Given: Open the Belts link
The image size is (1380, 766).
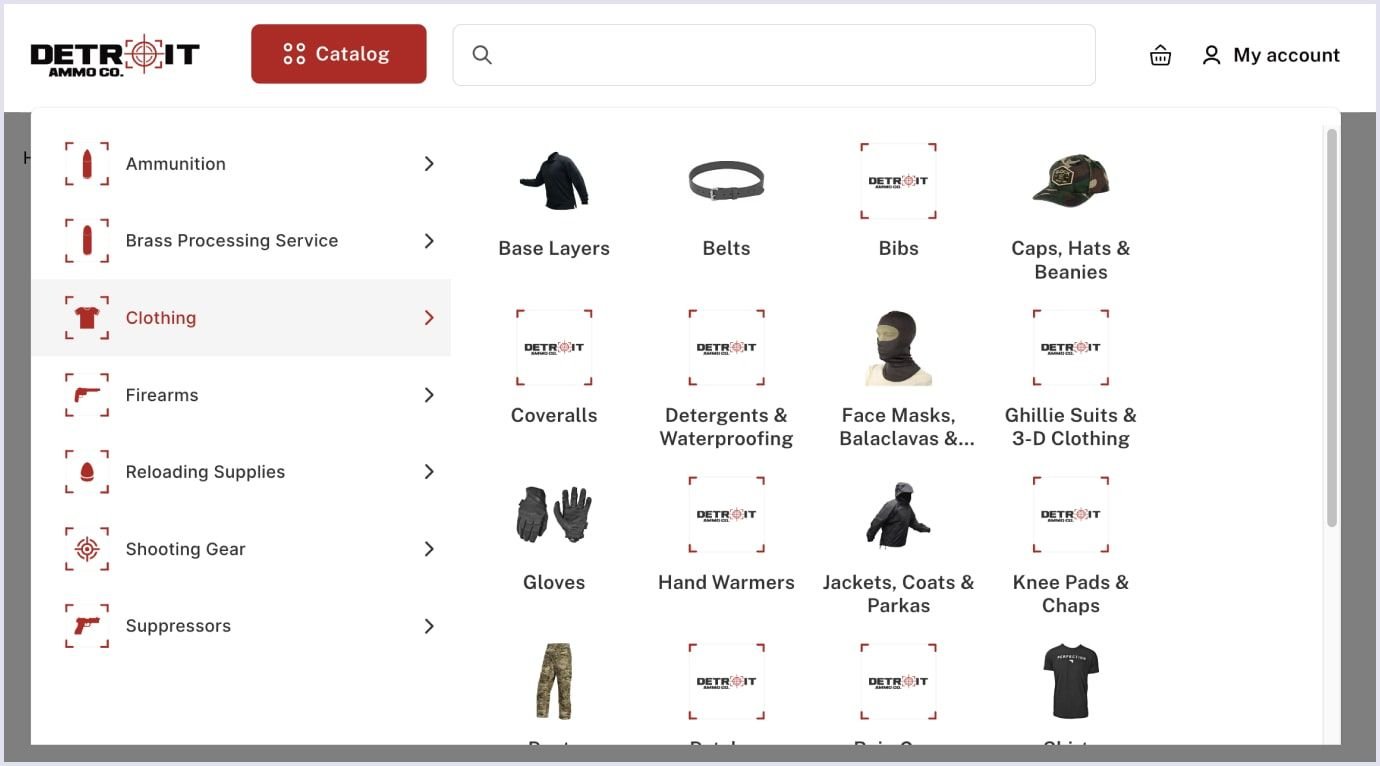Looking at the screenshot, I should [x=726, y=248].
